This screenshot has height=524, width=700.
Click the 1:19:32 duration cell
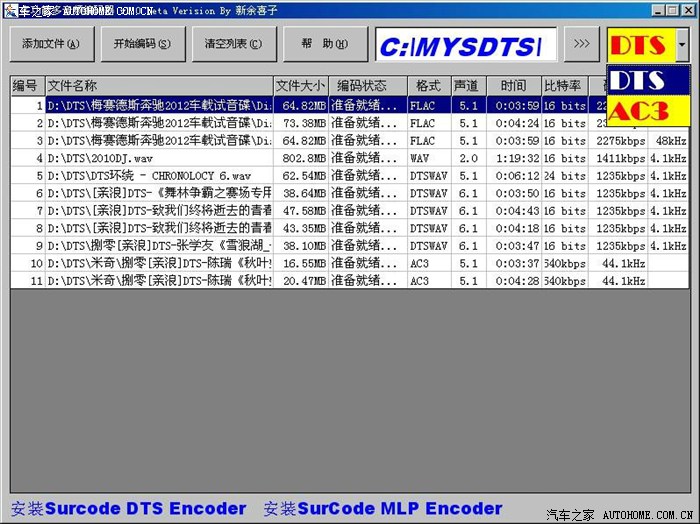point(514,158)
